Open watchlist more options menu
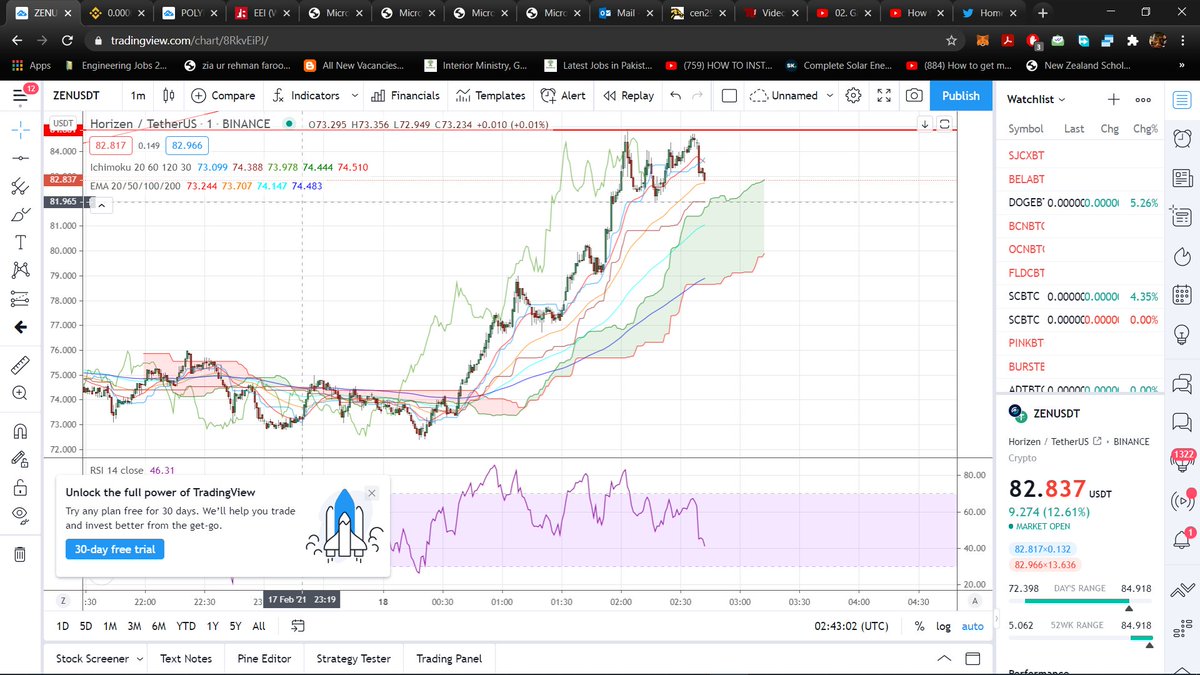 [1143, 99]
